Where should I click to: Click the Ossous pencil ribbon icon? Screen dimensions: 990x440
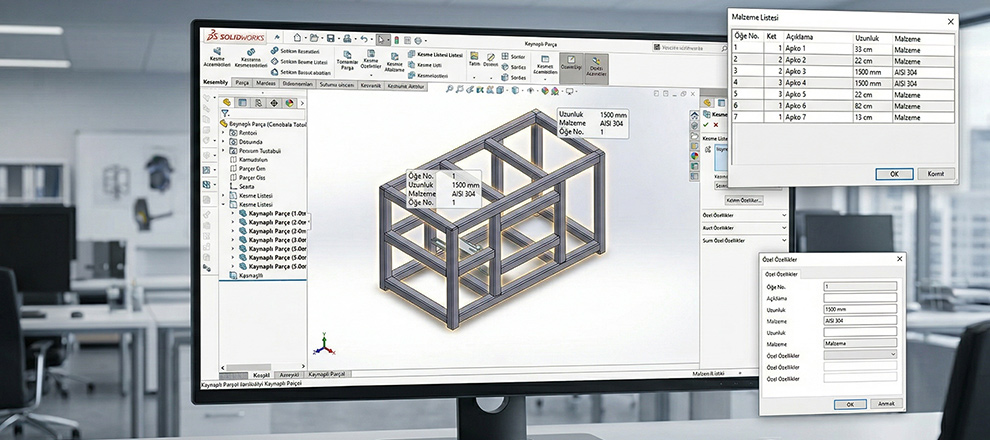491,60
